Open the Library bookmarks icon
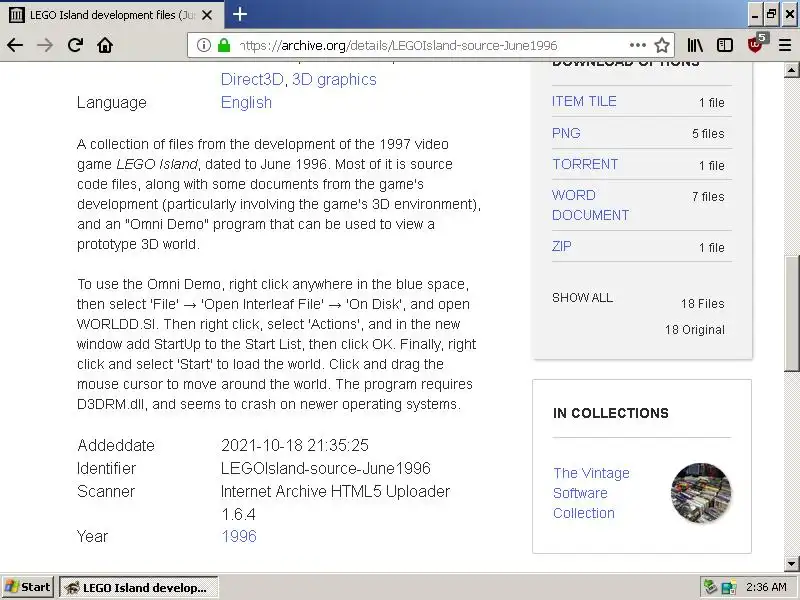Image resolution: width=800 pixels, height=600 pixels. point(695,45)
